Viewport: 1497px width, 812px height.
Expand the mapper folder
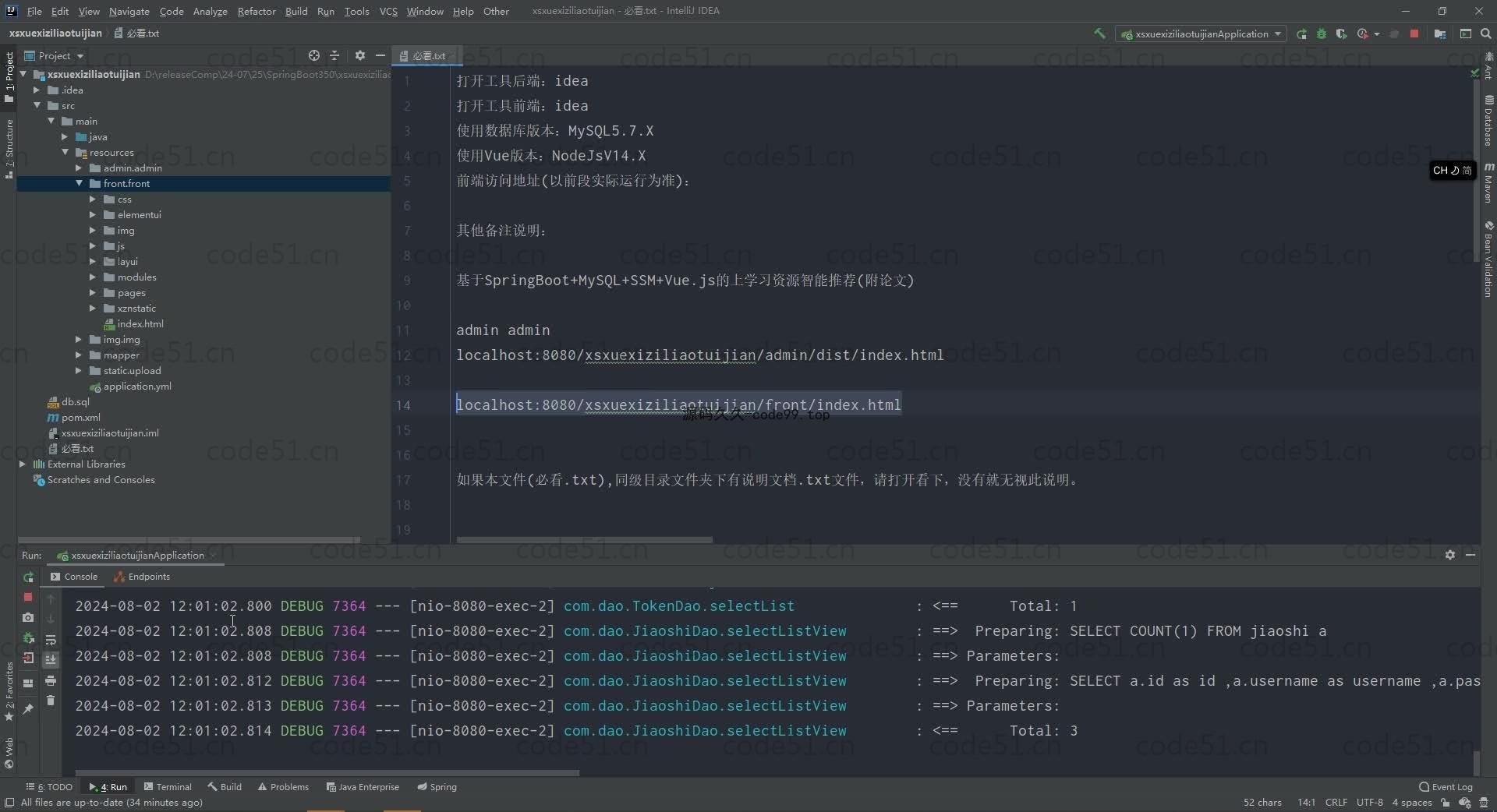[x=79, y=355]
